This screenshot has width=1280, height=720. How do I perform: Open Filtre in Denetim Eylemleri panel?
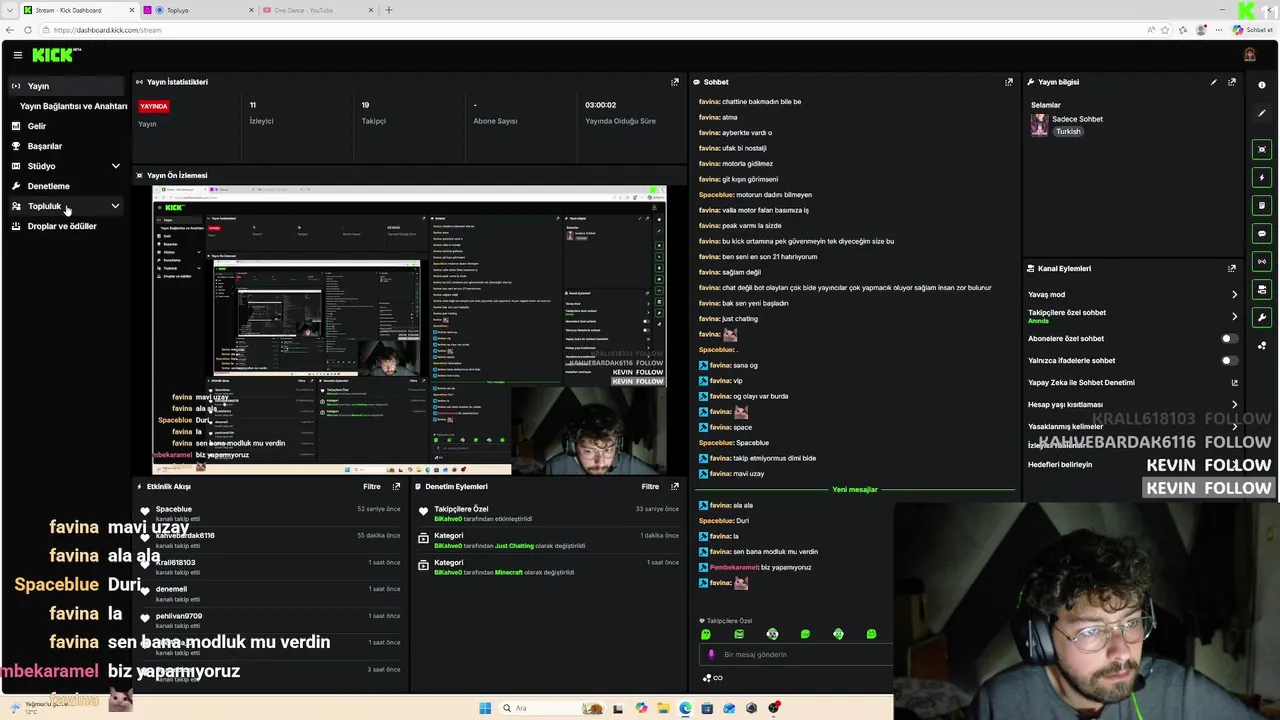coord(650,486)
